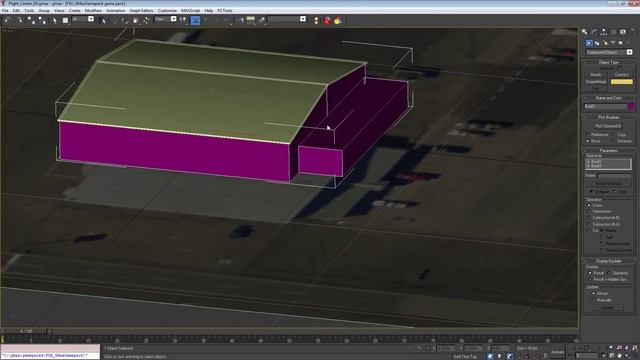Select the Manually update radio
This screenshot has width=640, height=360.
pyautogui.click(x=593, y=300)
